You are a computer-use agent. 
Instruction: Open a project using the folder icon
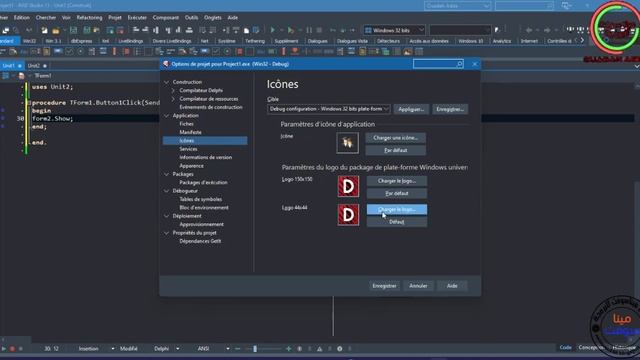point(56,30)
